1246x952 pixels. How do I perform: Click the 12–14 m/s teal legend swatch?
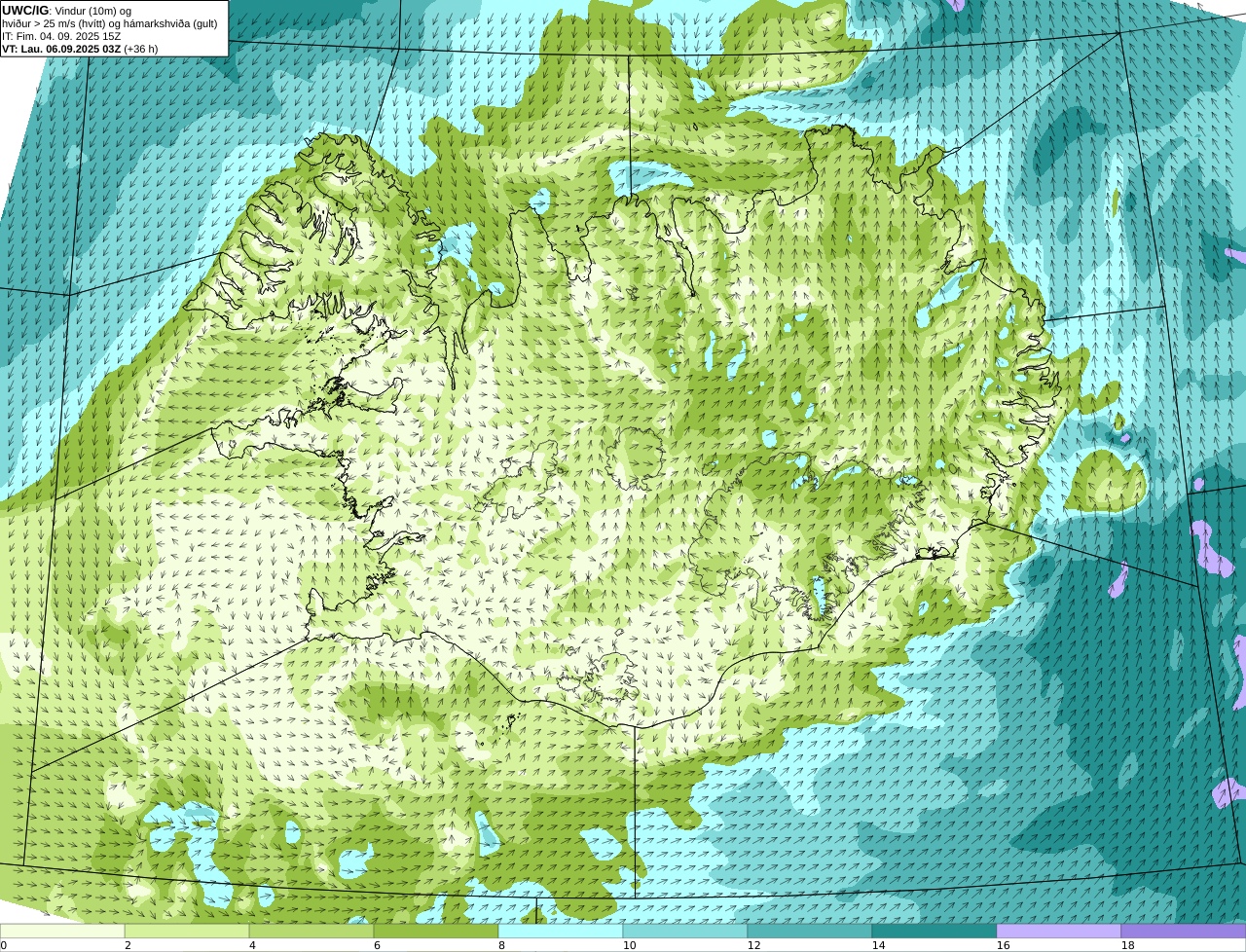810,931
